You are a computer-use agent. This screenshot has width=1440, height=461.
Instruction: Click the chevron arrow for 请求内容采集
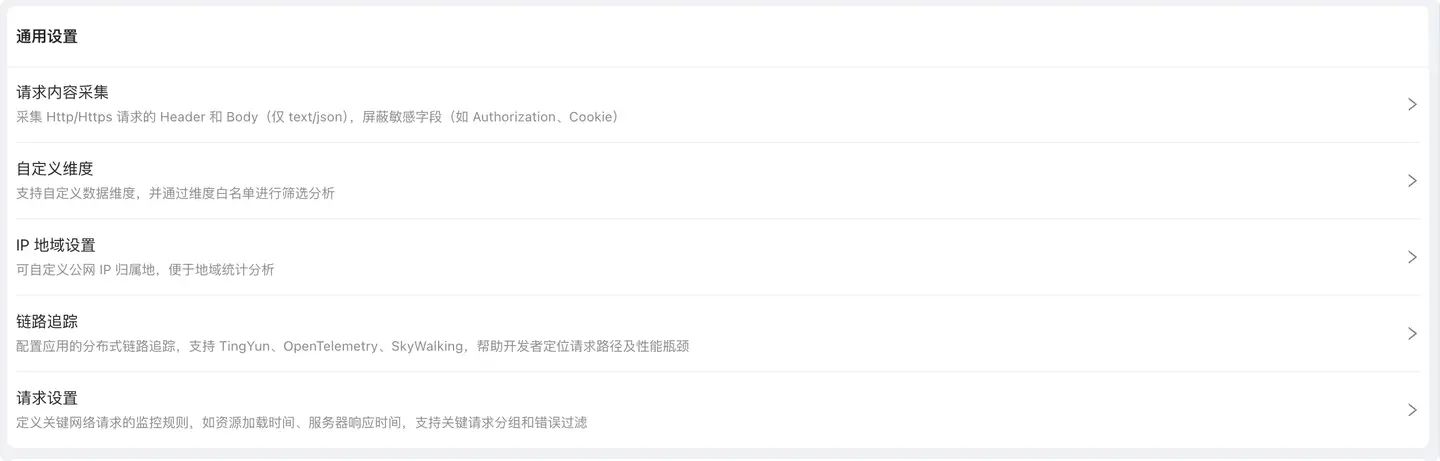(x=1412, y=104)
